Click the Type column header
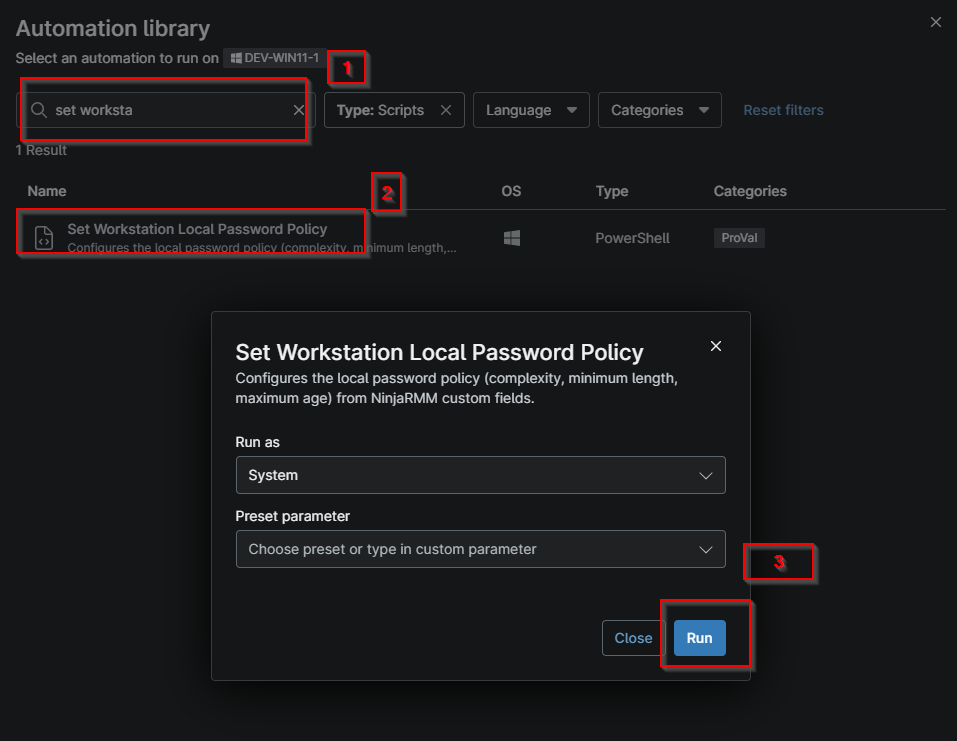This screenshot has height=741, width=957. (612, 191)
